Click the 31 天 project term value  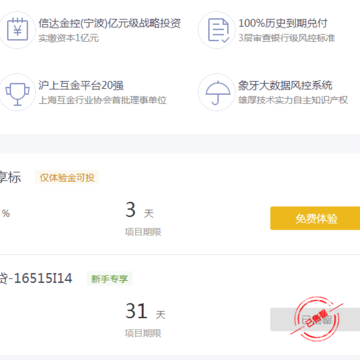(145, 312)
